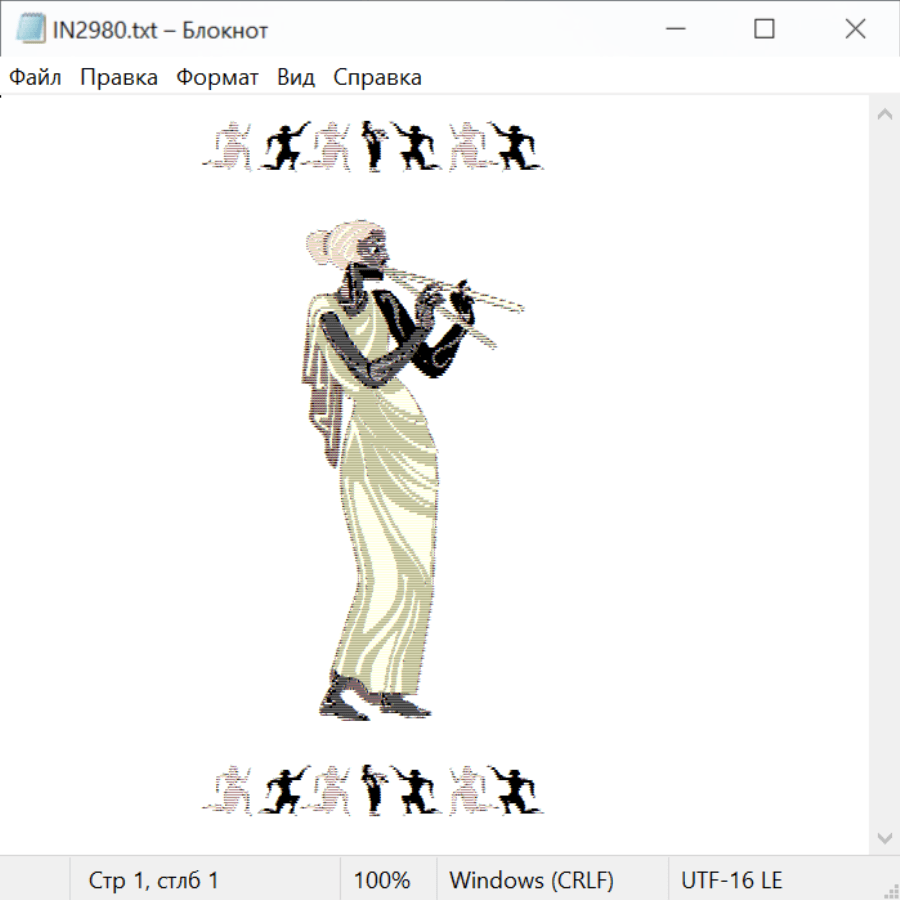Click the 100% zoom indicator

click(382, 880)
